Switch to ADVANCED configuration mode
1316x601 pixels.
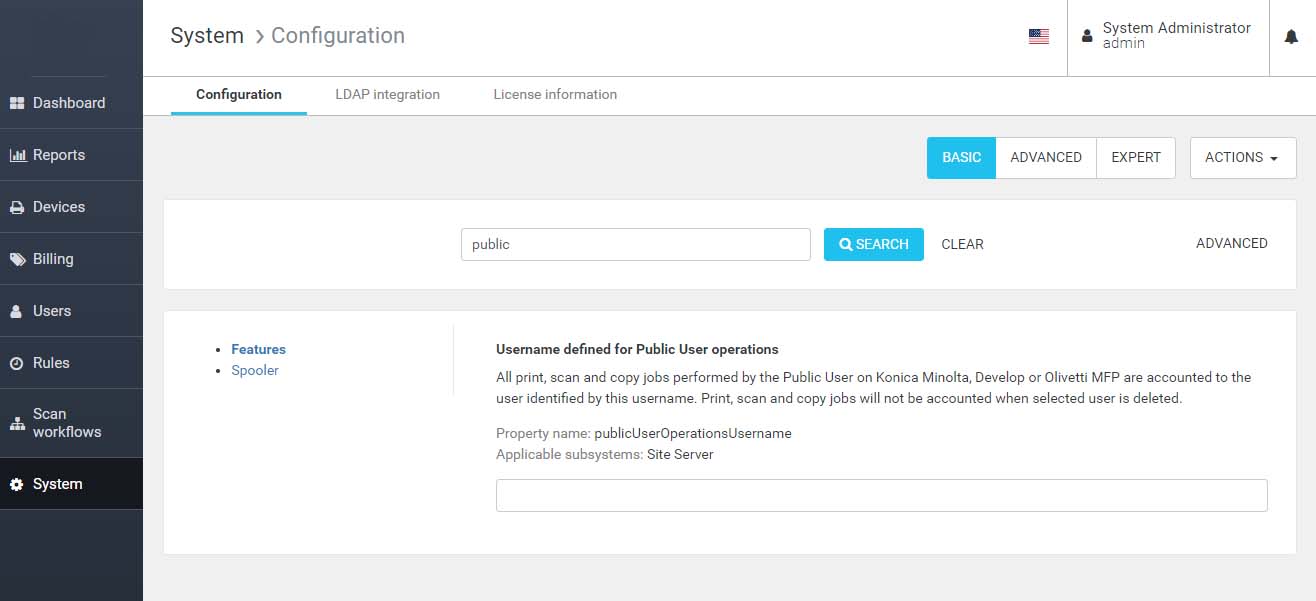(1046, 158)
